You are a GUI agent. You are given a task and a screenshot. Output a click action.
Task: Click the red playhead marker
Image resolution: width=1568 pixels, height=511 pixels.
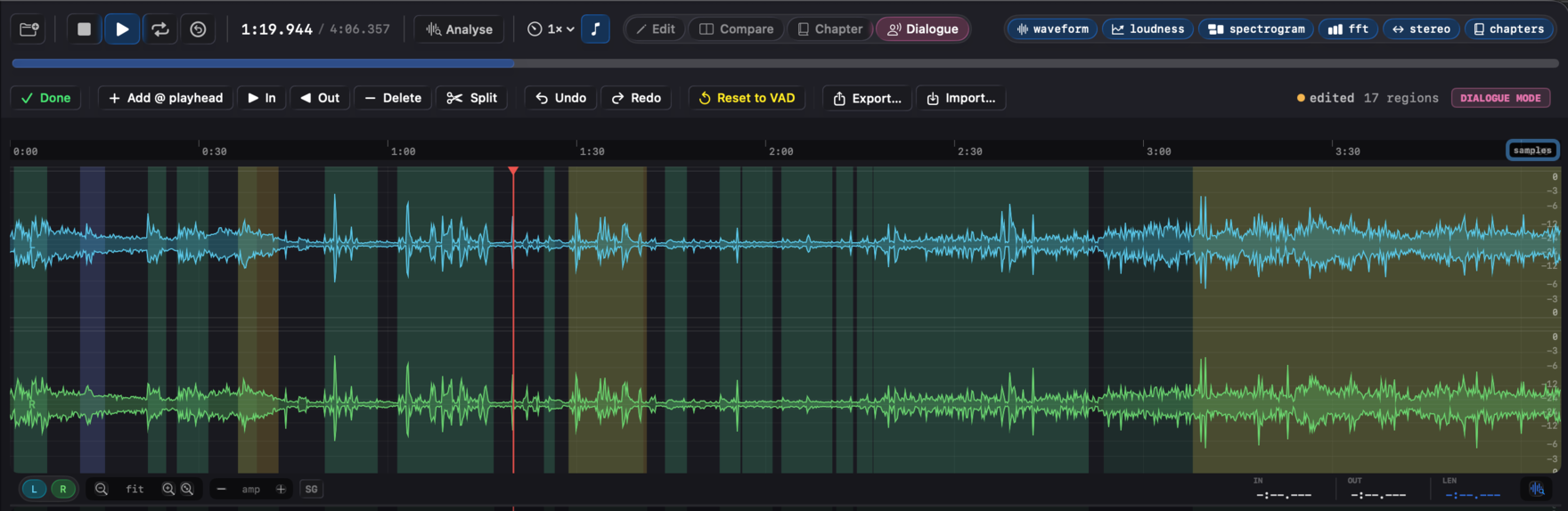click(x=513, y=171)
